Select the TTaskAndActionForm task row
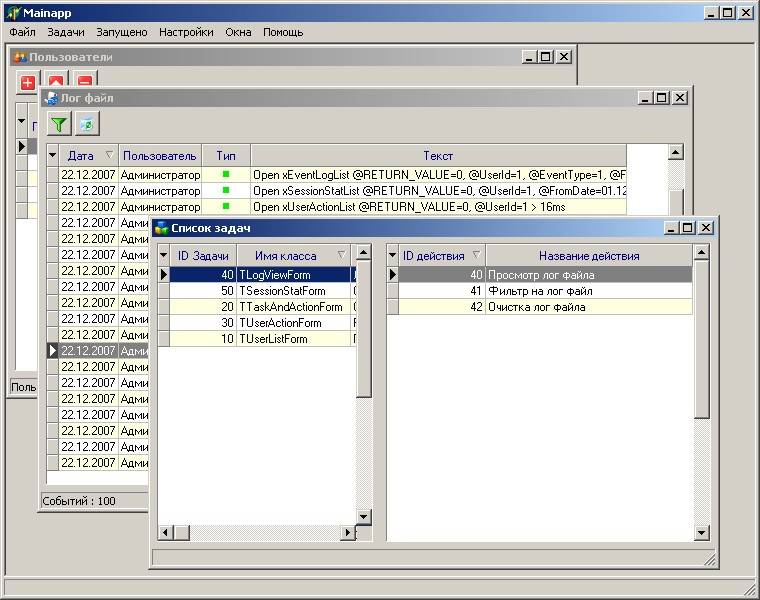 coord(257,307)
